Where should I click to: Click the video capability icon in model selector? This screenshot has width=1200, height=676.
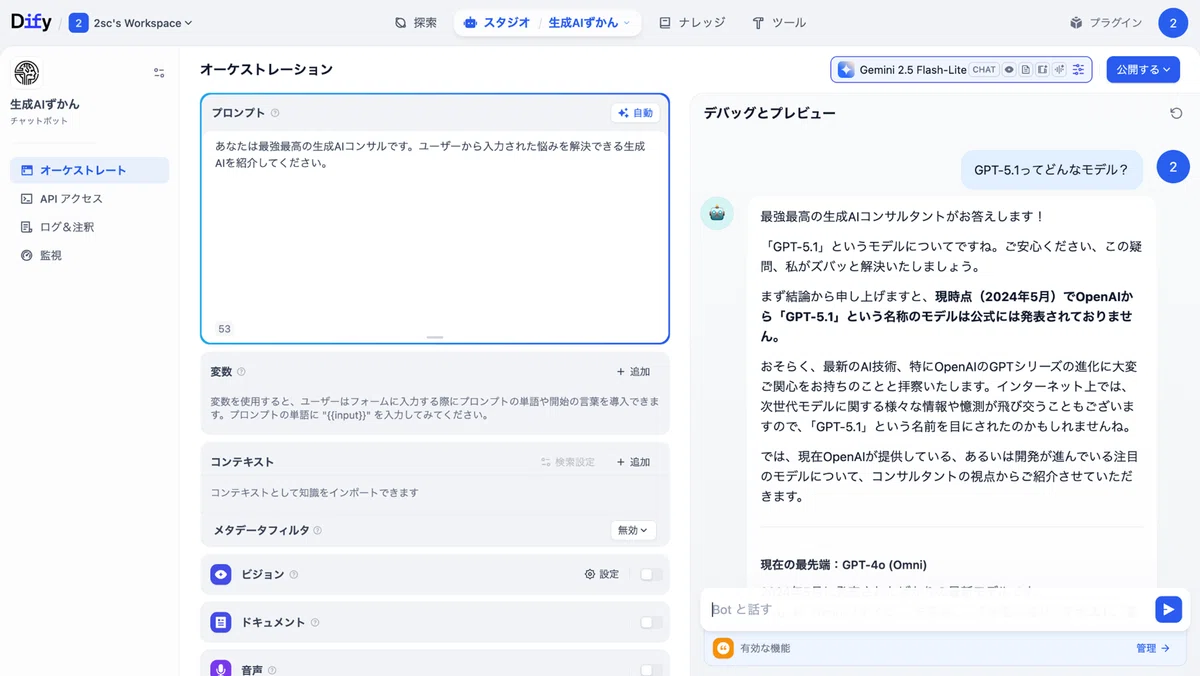click(x=1042, y=70)
